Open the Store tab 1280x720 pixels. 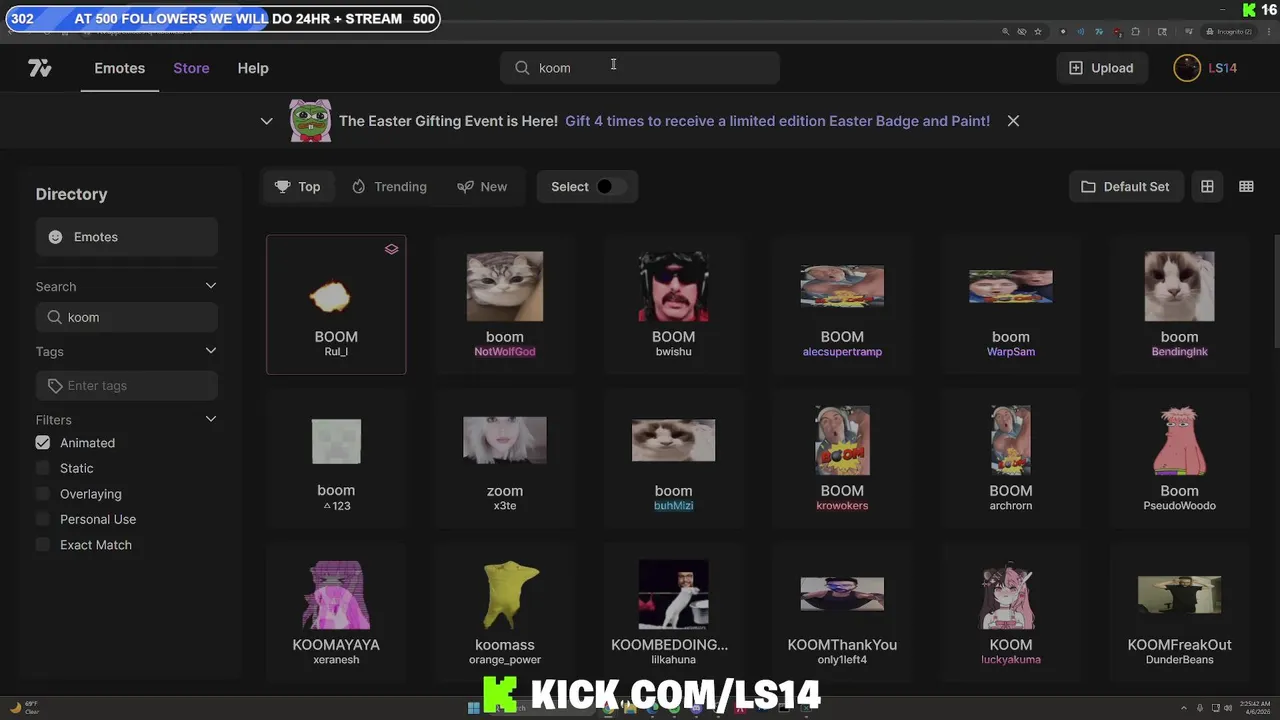click(x=191, y=68)
